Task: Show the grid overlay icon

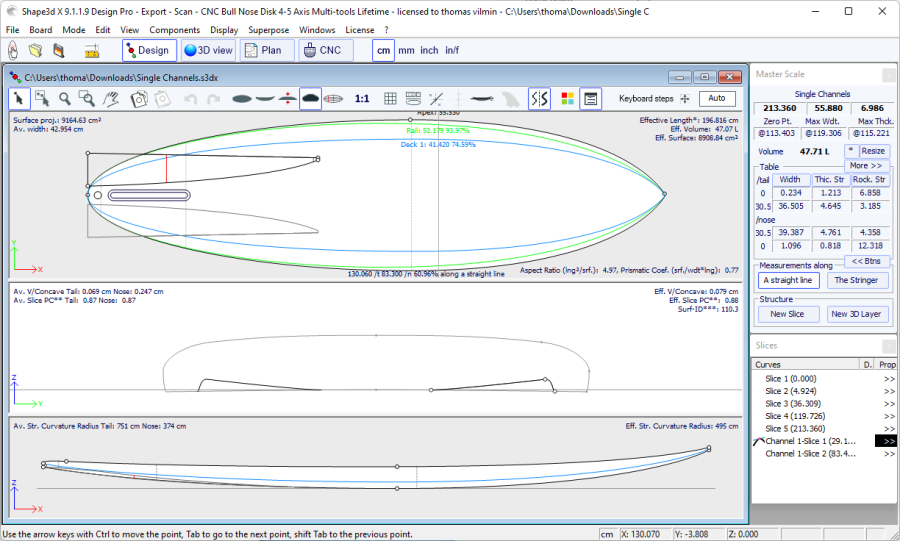Action: (390, 98)
